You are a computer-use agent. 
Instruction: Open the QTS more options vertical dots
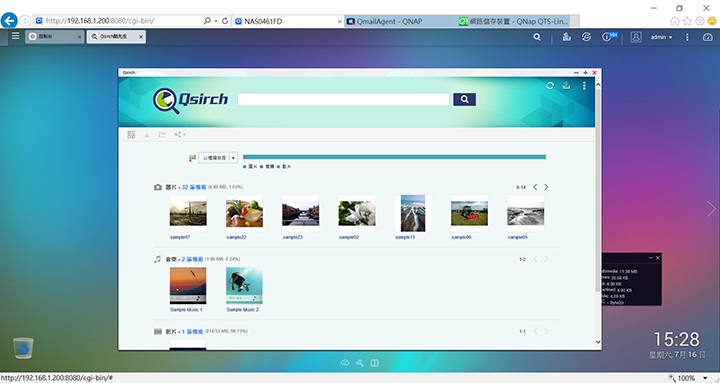[x=687, y=37]
